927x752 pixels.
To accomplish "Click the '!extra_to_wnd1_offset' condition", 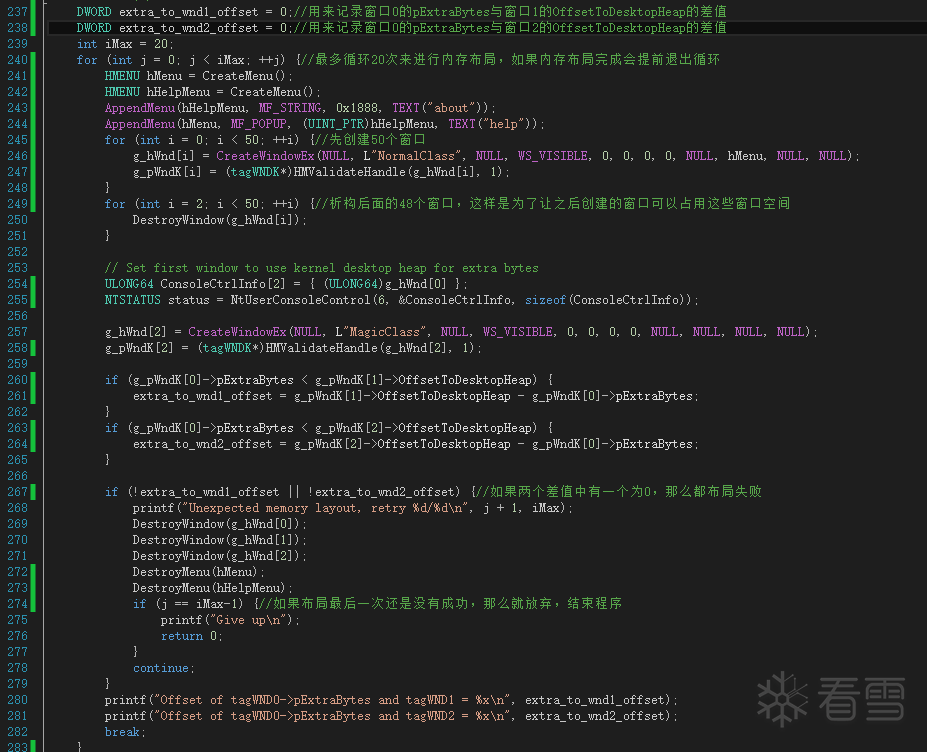I will [x=206, y=491].
